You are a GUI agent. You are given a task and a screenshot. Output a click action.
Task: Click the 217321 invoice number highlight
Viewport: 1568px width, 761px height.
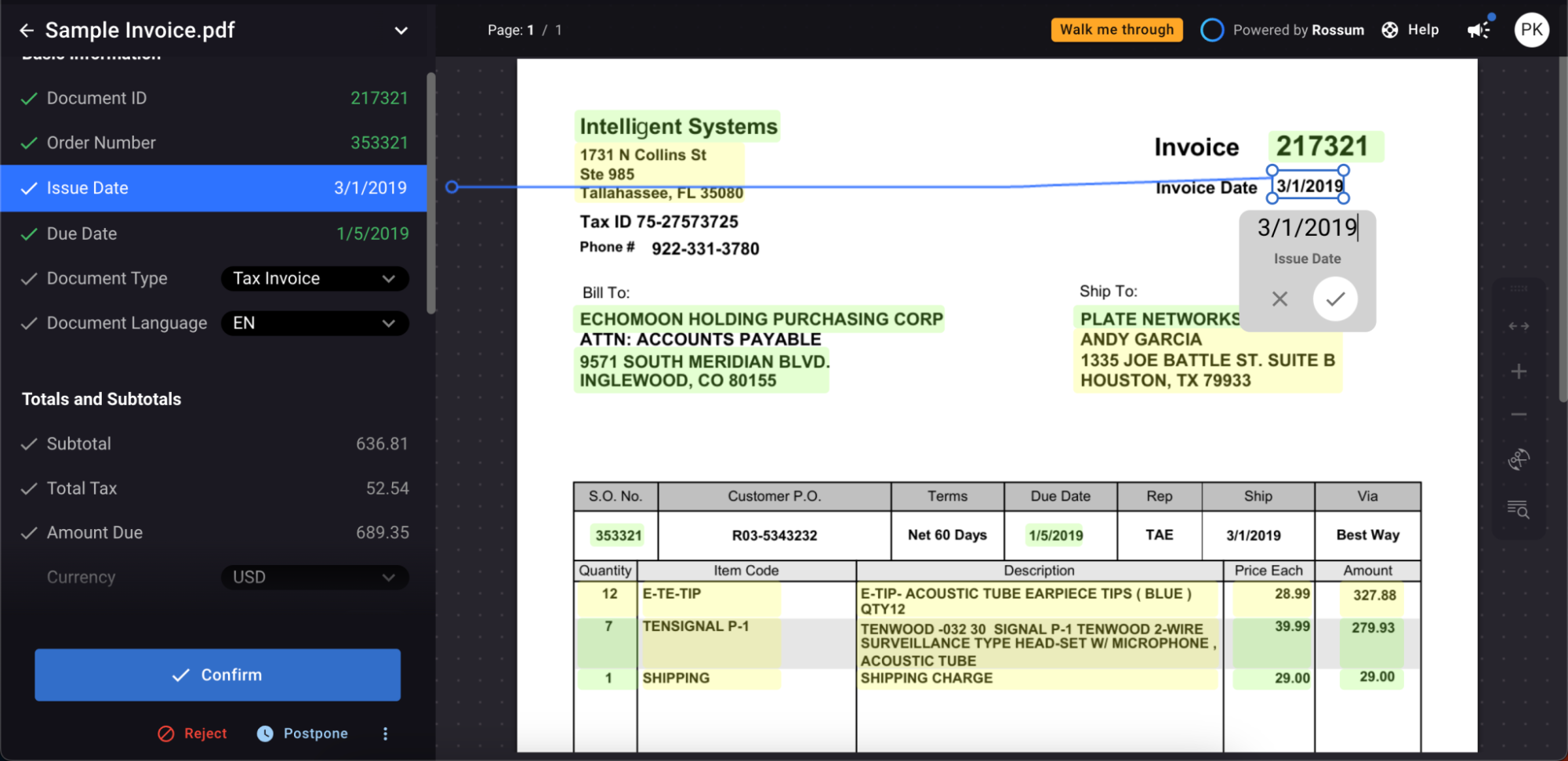pos(1325,147)
